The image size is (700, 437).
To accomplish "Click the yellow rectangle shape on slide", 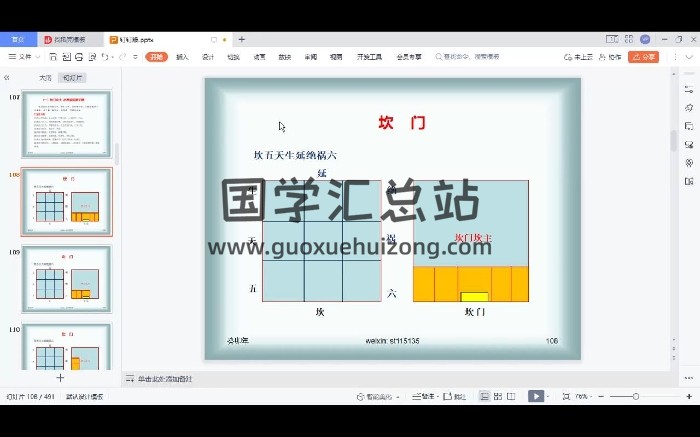I will point(474,297).
